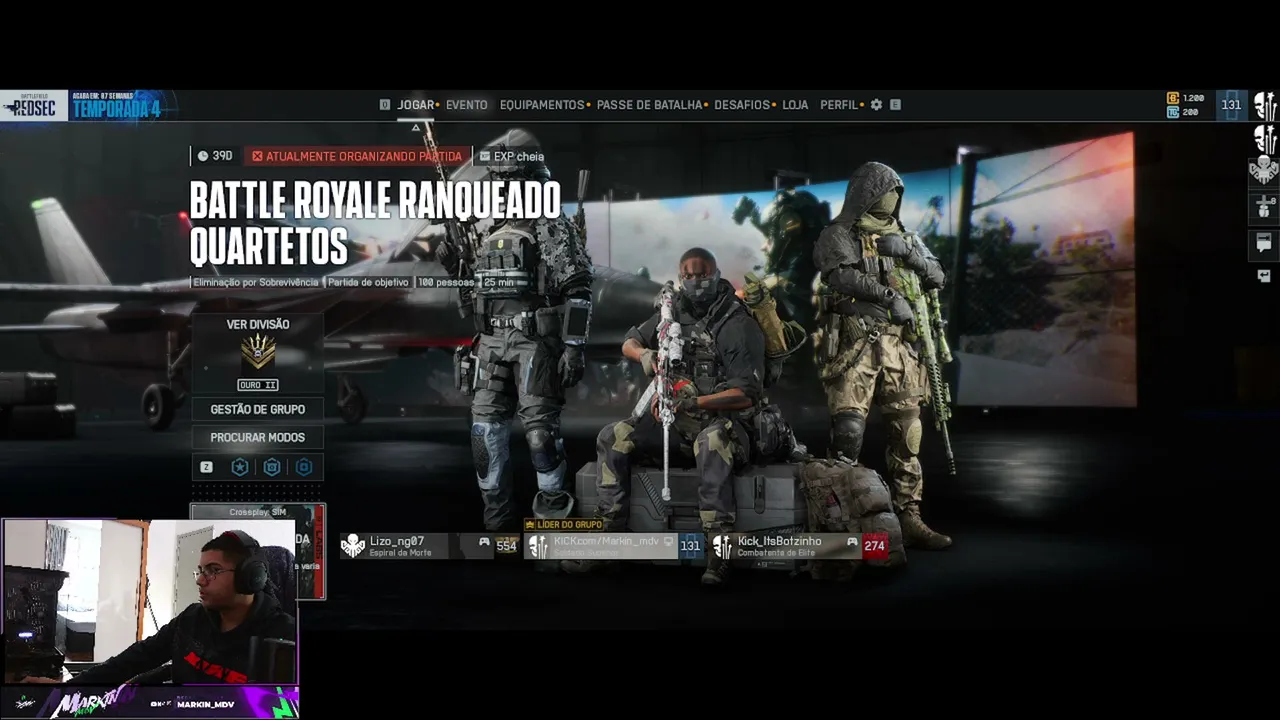
Task: Click the 39D timer text
Action: coord(222,156)
